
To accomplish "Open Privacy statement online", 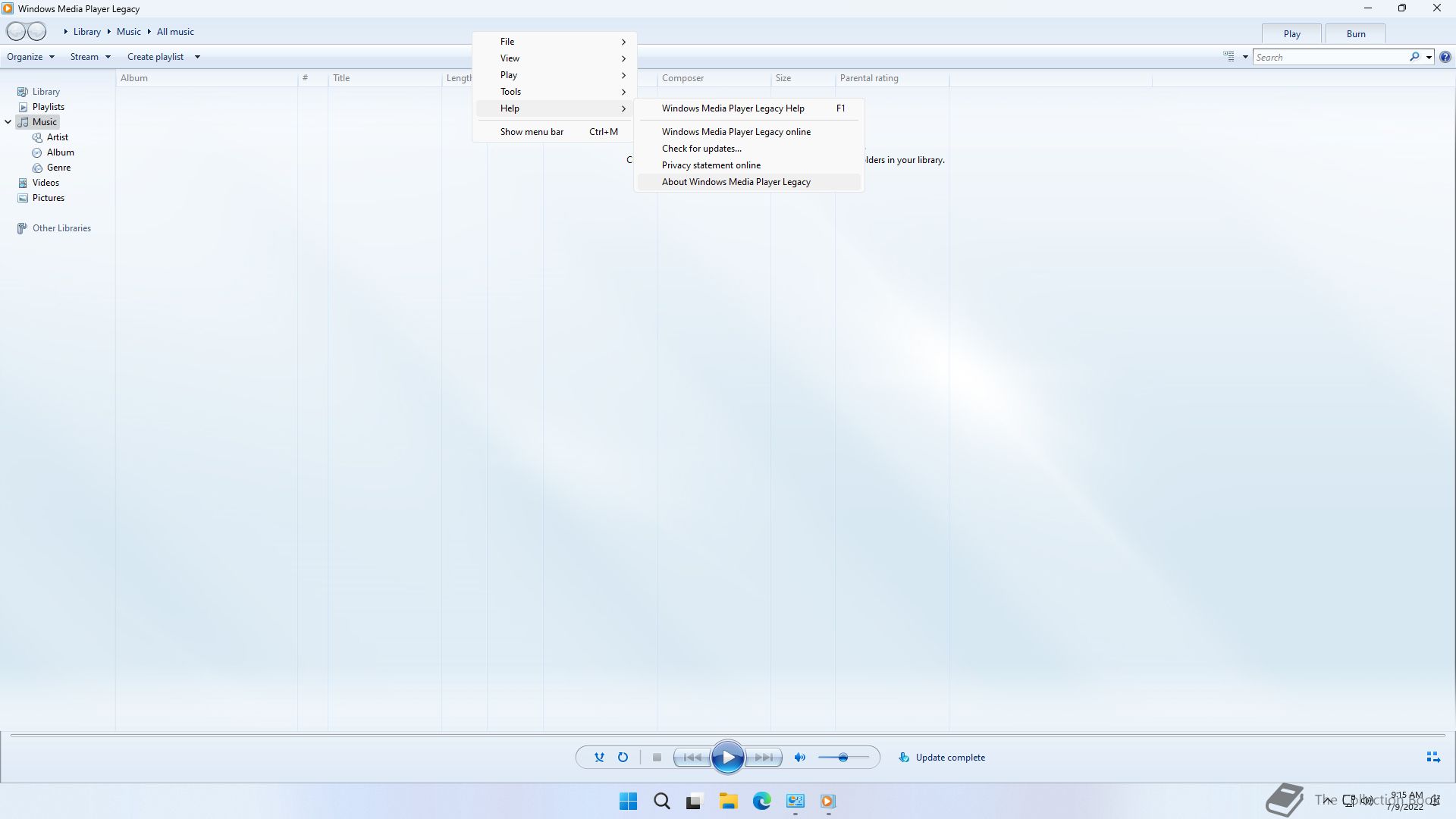I will click(x=749, y=165).
